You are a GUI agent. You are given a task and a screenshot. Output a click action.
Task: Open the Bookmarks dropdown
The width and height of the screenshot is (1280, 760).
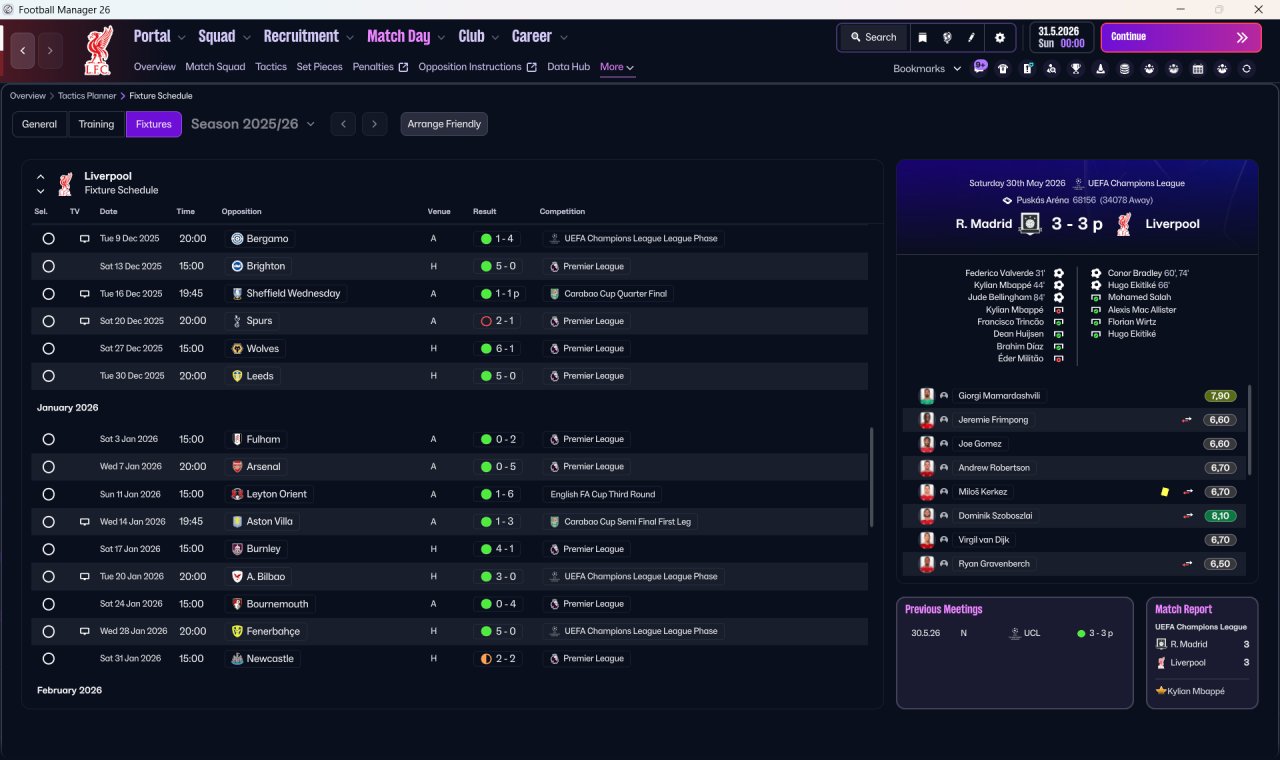click(x=927, y=69)
